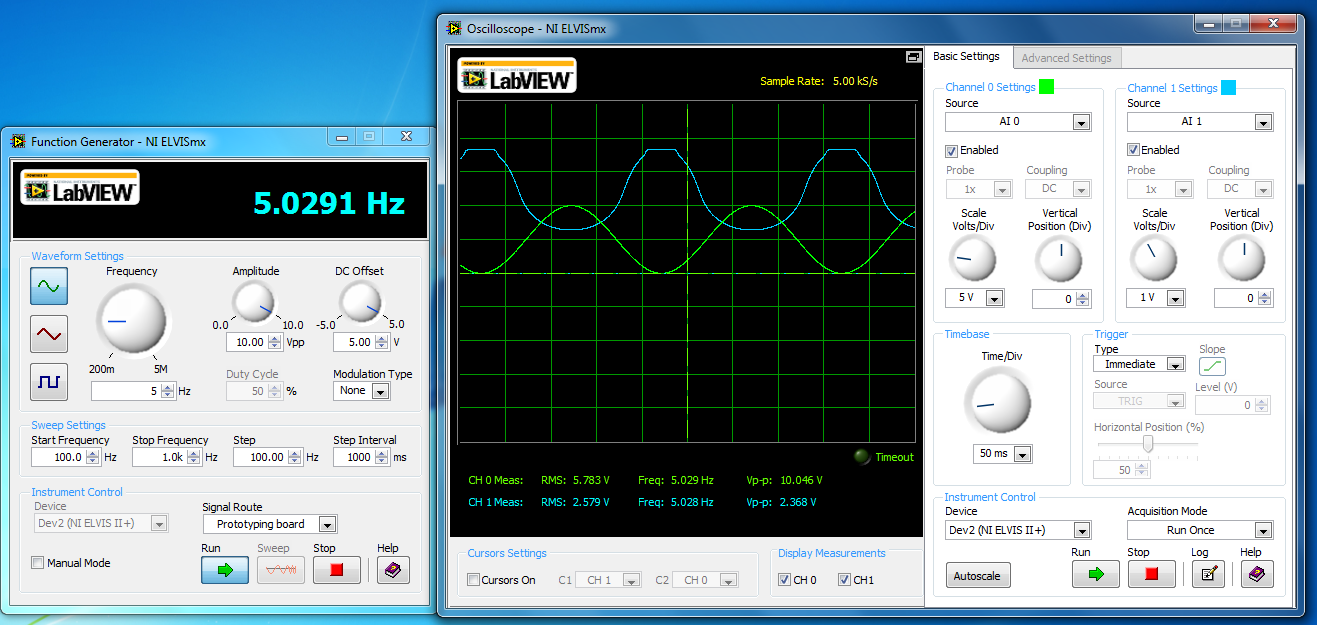Click Function Generator title bar app icon
Image resolution: width=1317 pixels, height=625 pixels.
click(18, 141)
